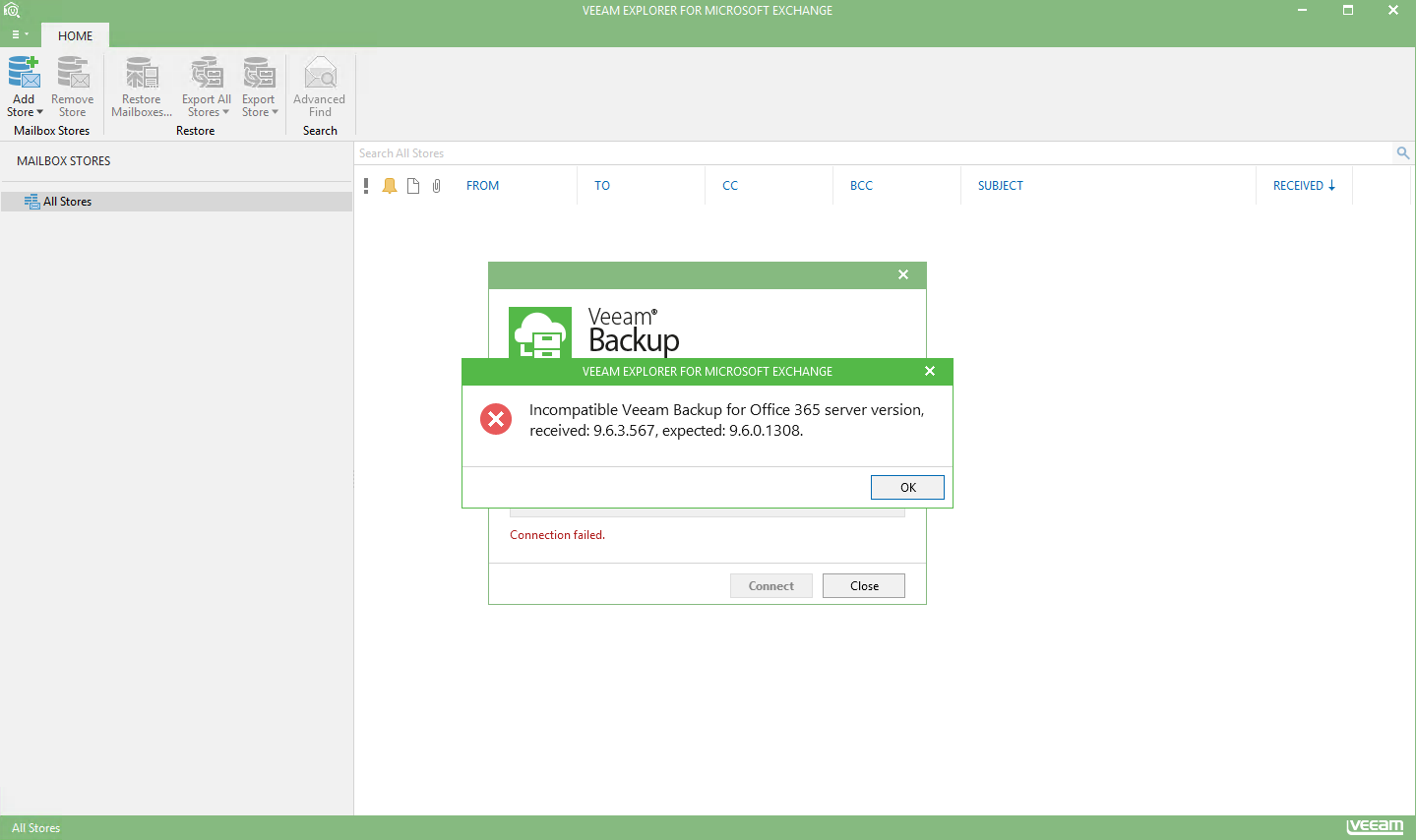This screenshot has height=840, width=1416.
Task: Sort by FROM column header
Action: point(482,186)
